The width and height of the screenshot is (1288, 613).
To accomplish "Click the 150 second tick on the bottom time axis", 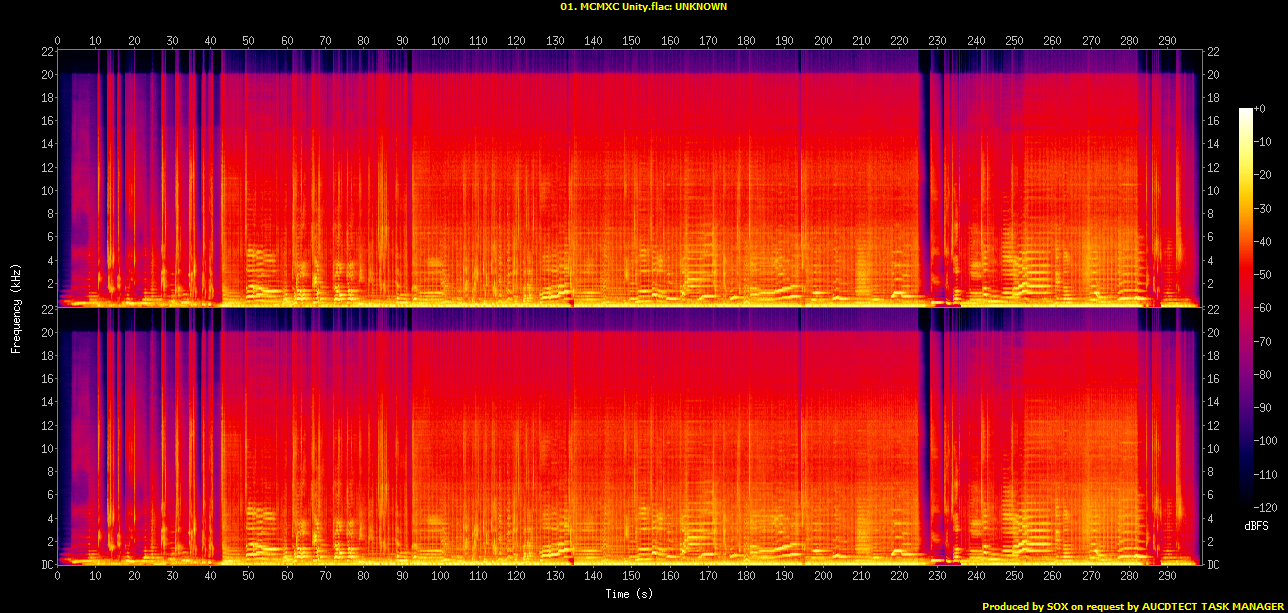I will [x=631, y=576].
